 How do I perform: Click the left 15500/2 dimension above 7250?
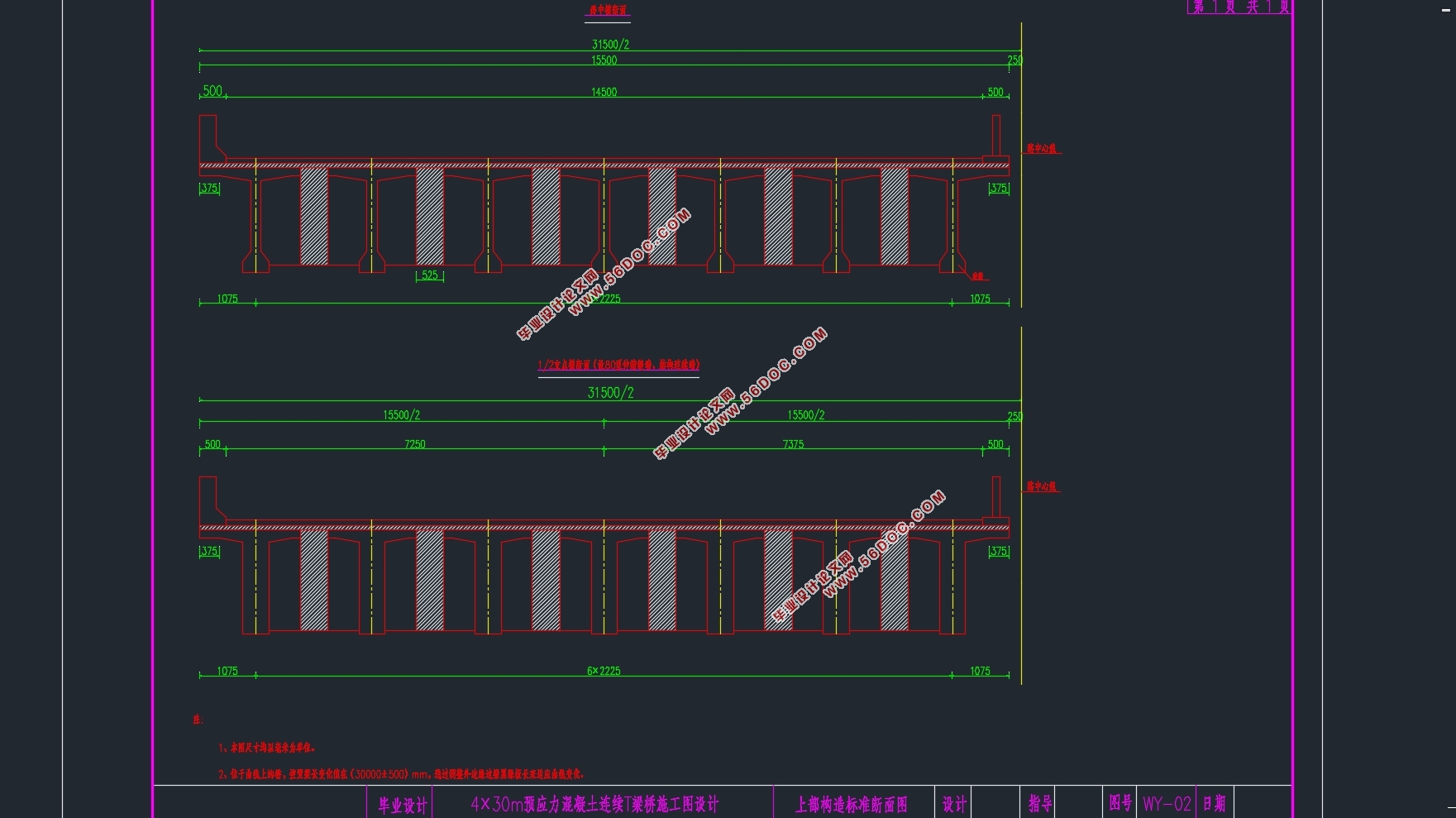coord(401,415)
